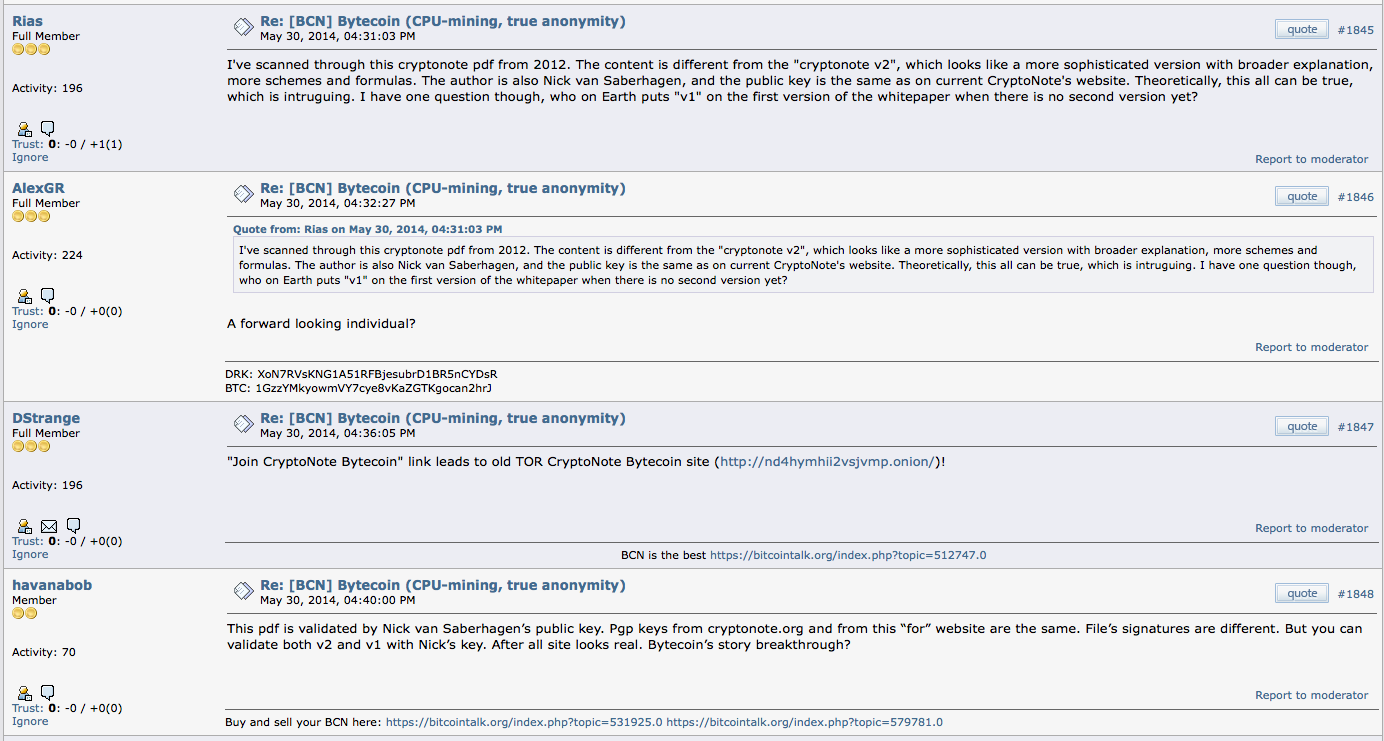This screenshot has width=1384, height=741.
Task: Report AlexGR's post to moderator
Action: (x=1311, y=347)
